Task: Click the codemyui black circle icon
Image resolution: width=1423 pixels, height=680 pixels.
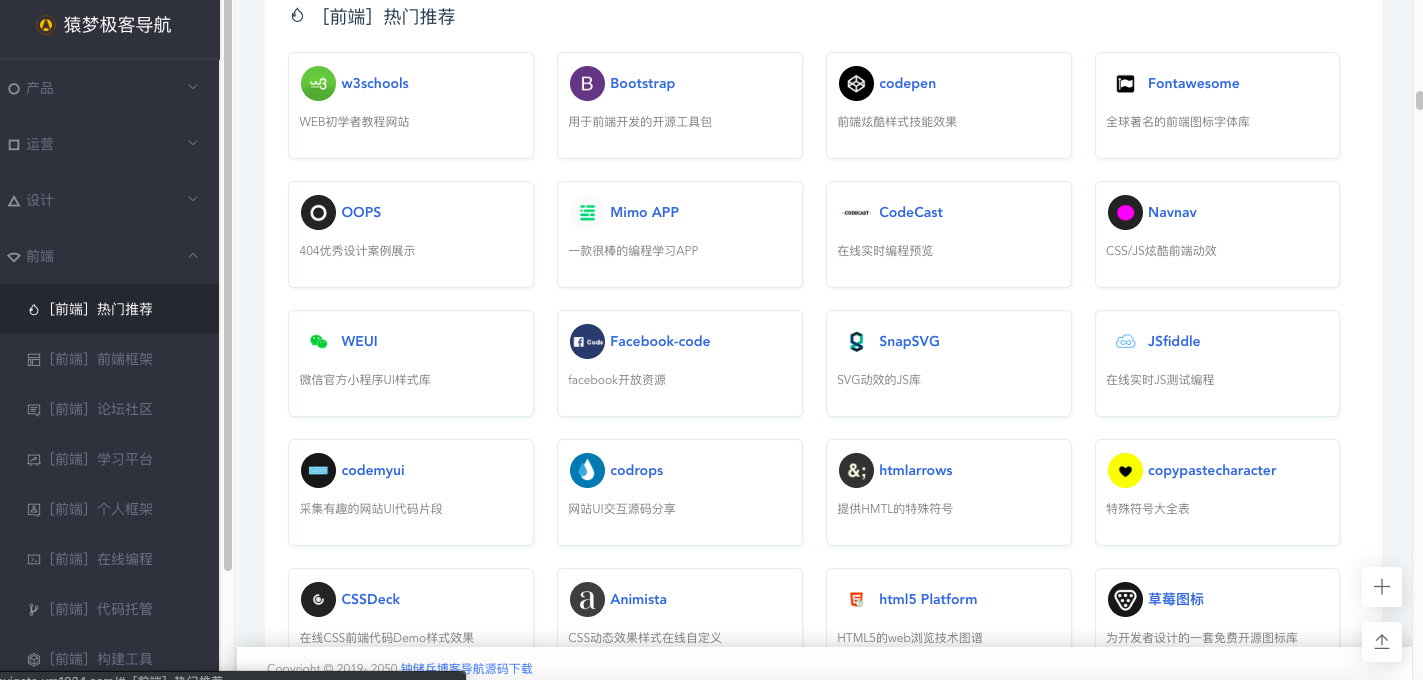Action: [318, 471]
